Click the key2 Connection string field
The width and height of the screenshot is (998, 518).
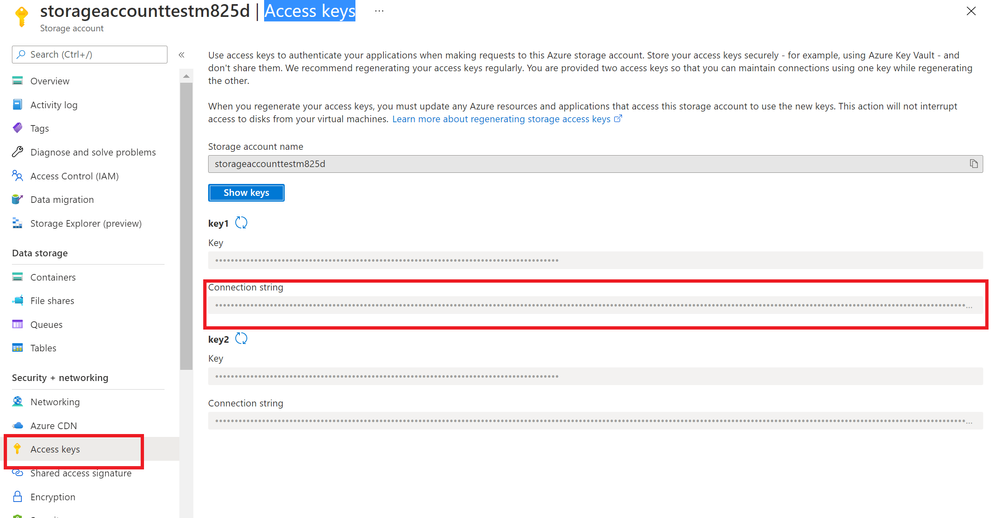[595, 421]
